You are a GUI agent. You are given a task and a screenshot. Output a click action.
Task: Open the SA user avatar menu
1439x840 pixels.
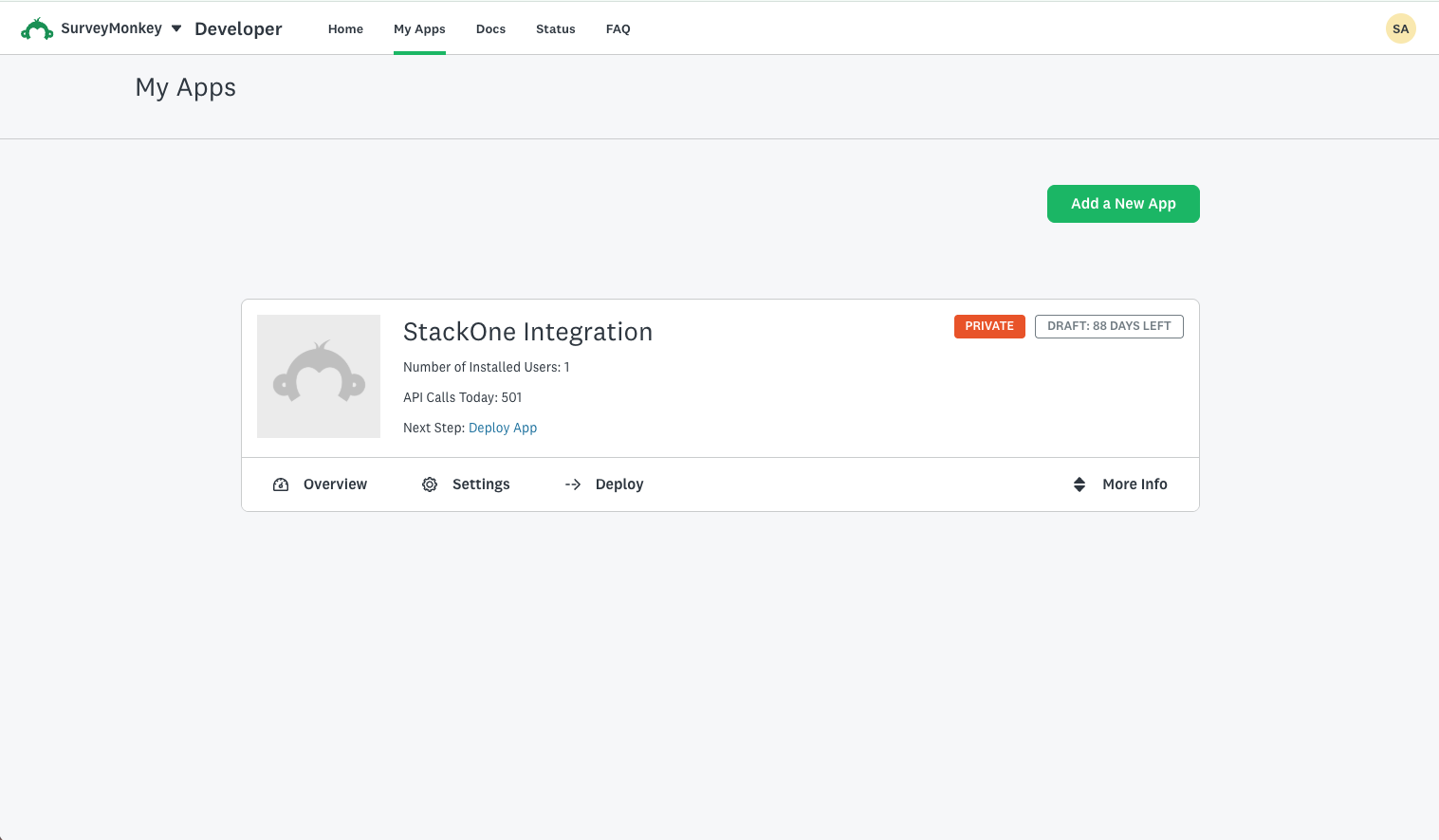[x=1400, y=28]
